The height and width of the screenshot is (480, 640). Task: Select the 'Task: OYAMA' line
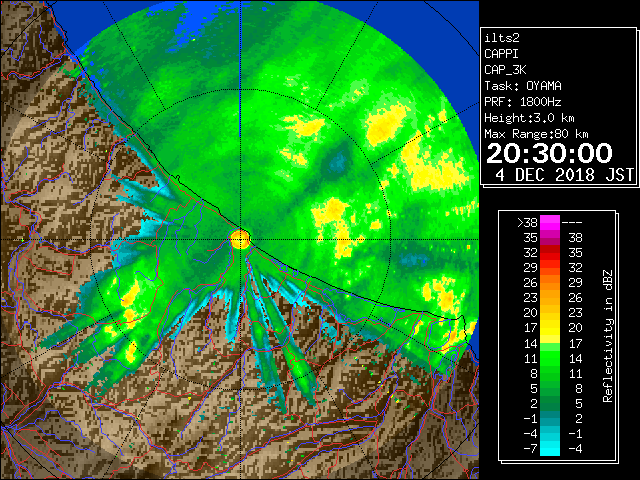point(522,86)
